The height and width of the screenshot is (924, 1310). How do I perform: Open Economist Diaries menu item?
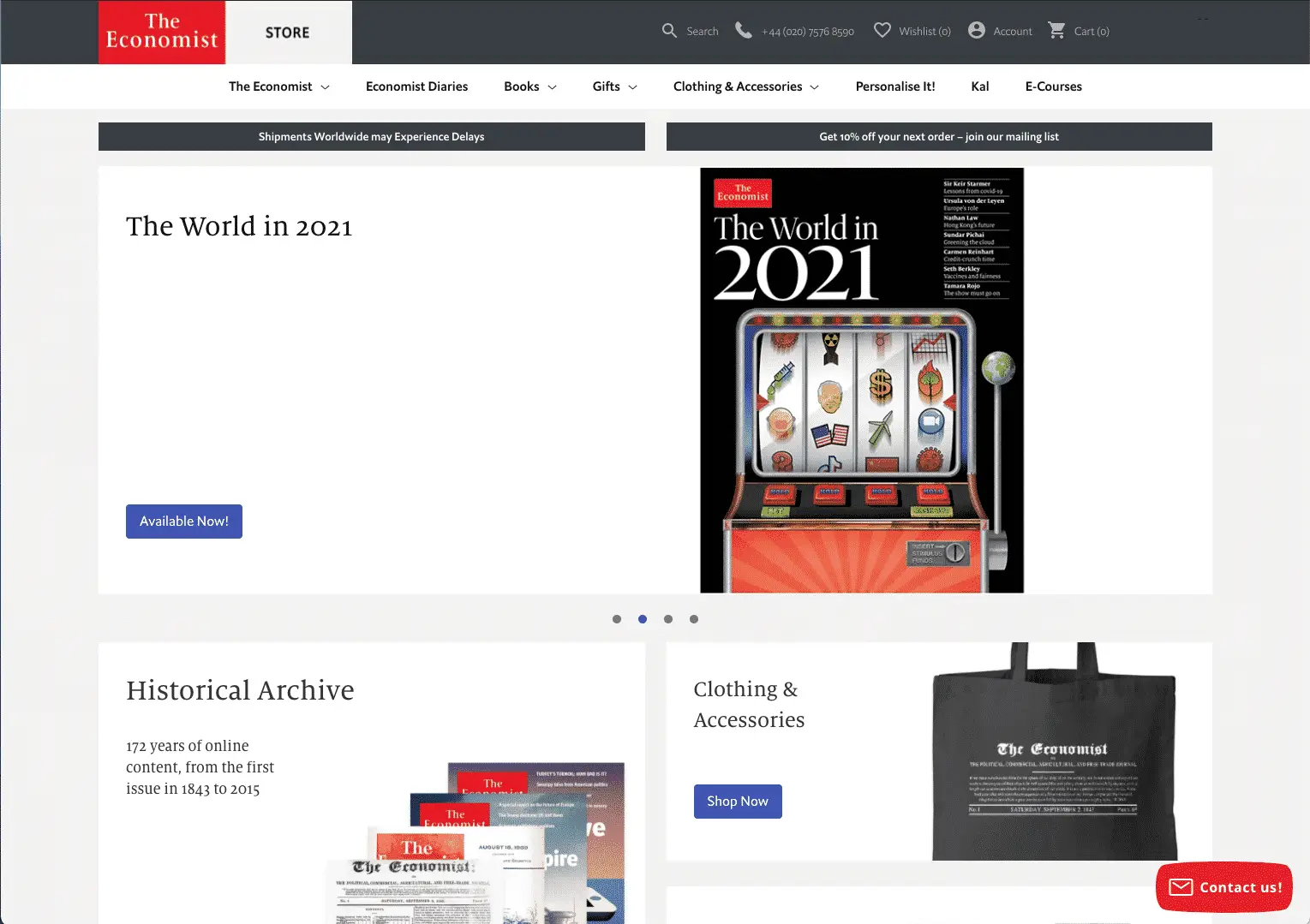click(x=416, y=86)
